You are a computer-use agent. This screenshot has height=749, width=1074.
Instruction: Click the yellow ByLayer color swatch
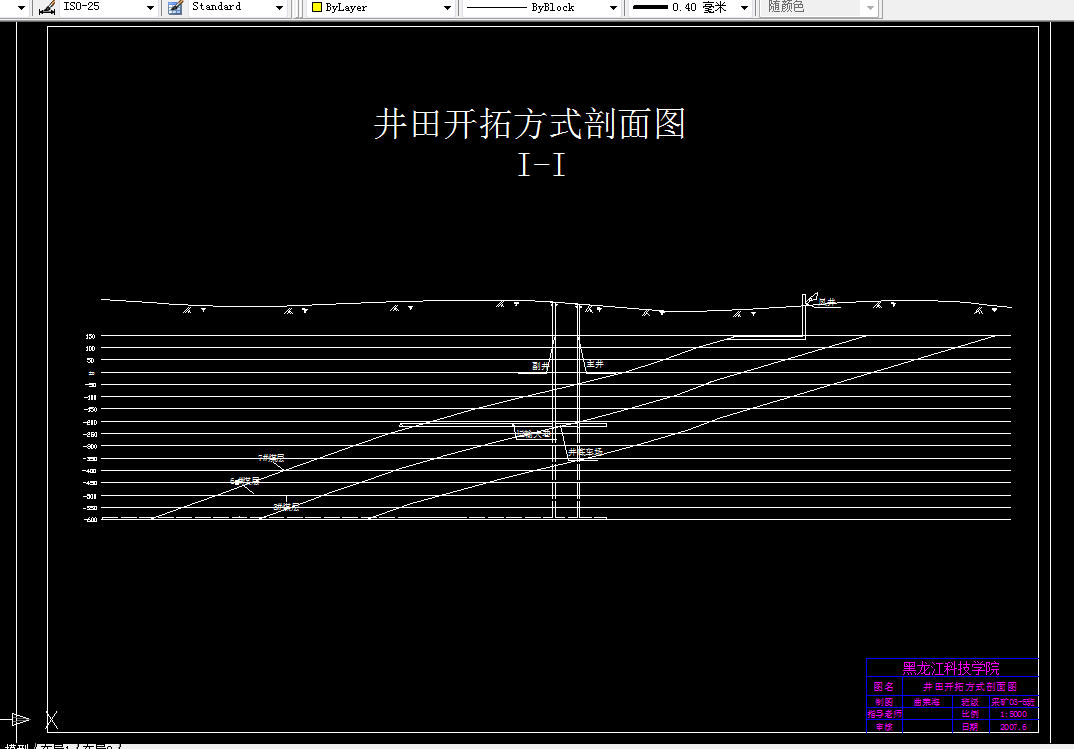point(316,8)
